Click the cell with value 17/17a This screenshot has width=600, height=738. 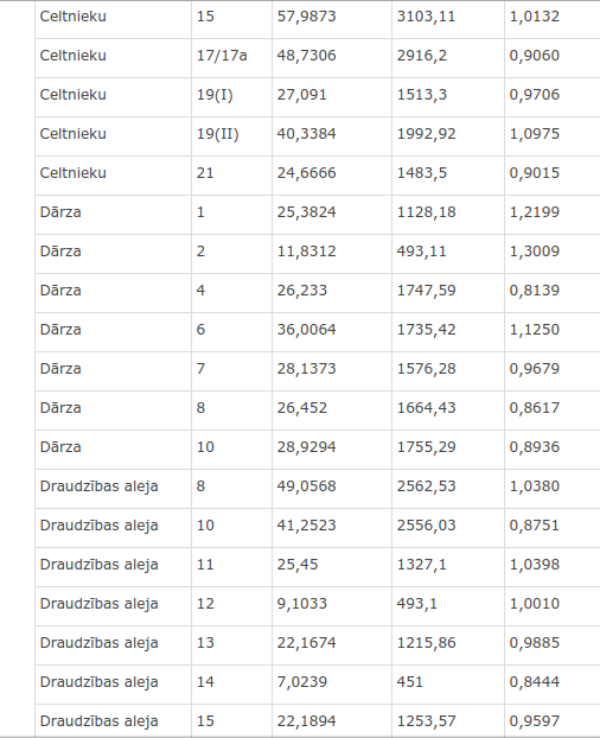coord(232,58)
